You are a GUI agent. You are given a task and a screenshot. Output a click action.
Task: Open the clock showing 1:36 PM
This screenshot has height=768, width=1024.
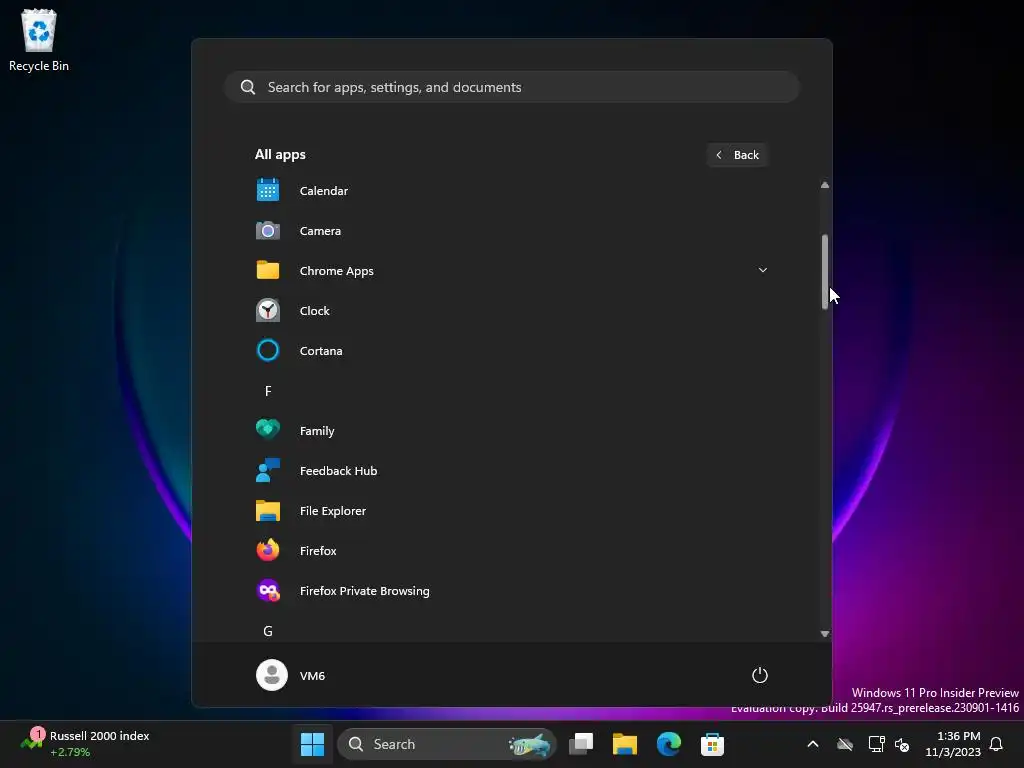coord(953,744)
